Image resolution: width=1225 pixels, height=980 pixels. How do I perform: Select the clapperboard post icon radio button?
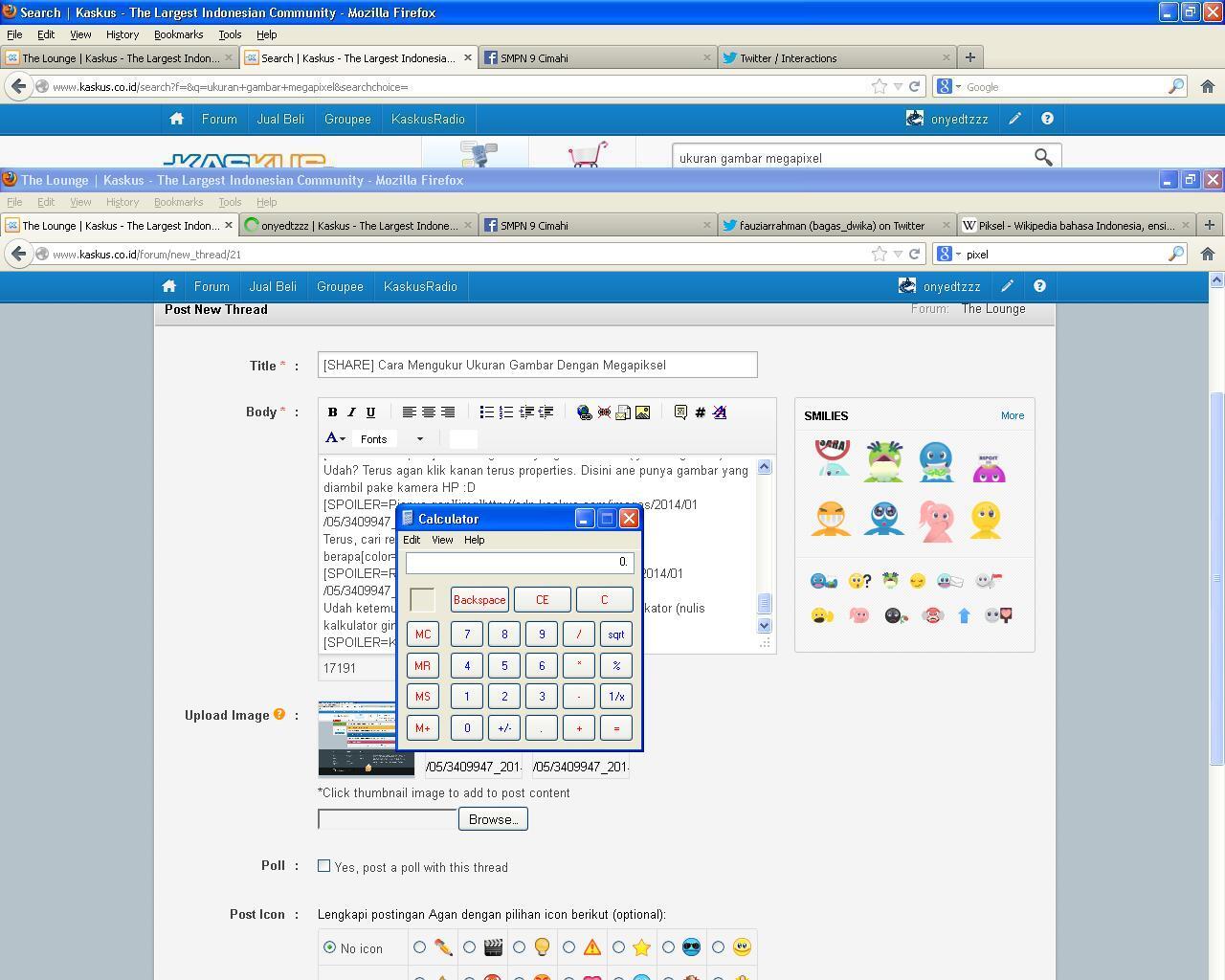(469, 947)
